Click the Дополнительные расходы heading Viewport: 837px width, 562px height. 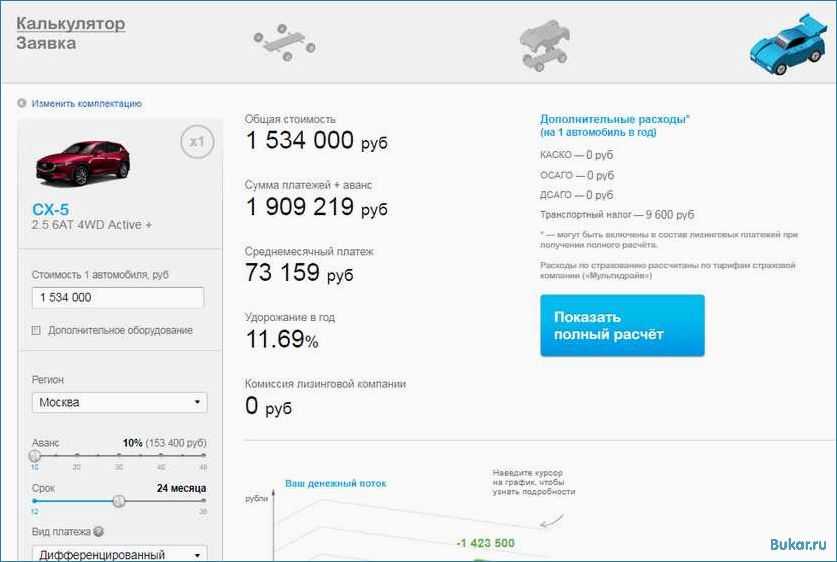(614, 125)
